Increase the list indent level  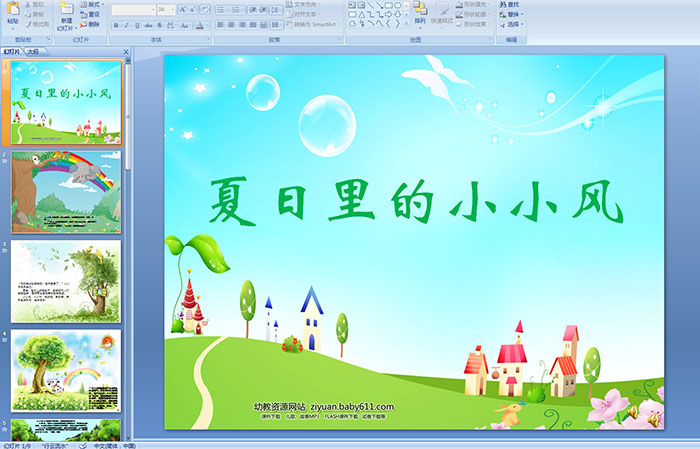[x=263, y=10]
